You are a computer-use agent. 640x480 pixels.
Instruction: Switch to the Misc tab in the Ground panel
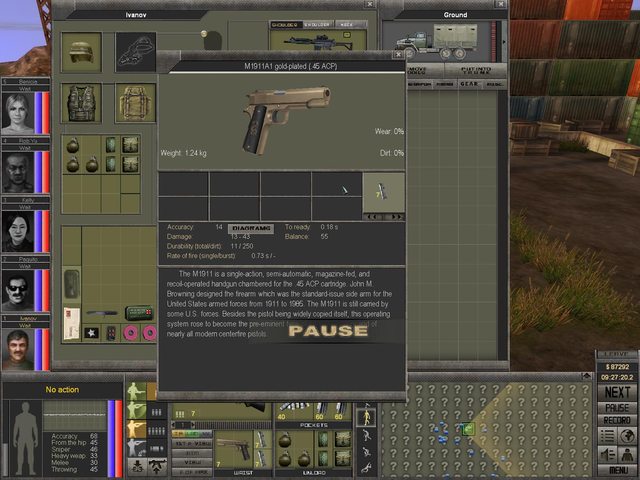[x=494, y=84]
